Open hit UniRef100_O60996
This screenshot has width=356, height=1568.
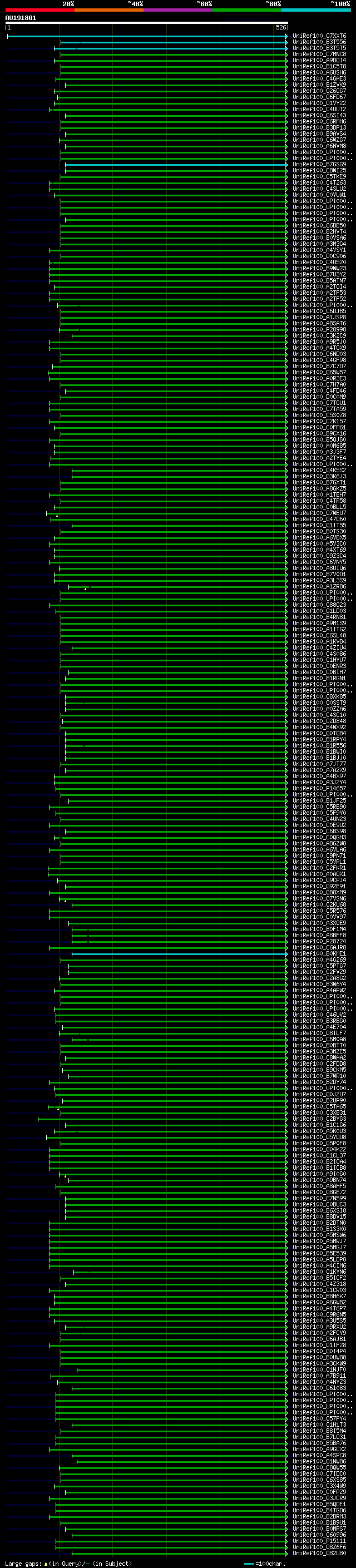(319, 1535)
